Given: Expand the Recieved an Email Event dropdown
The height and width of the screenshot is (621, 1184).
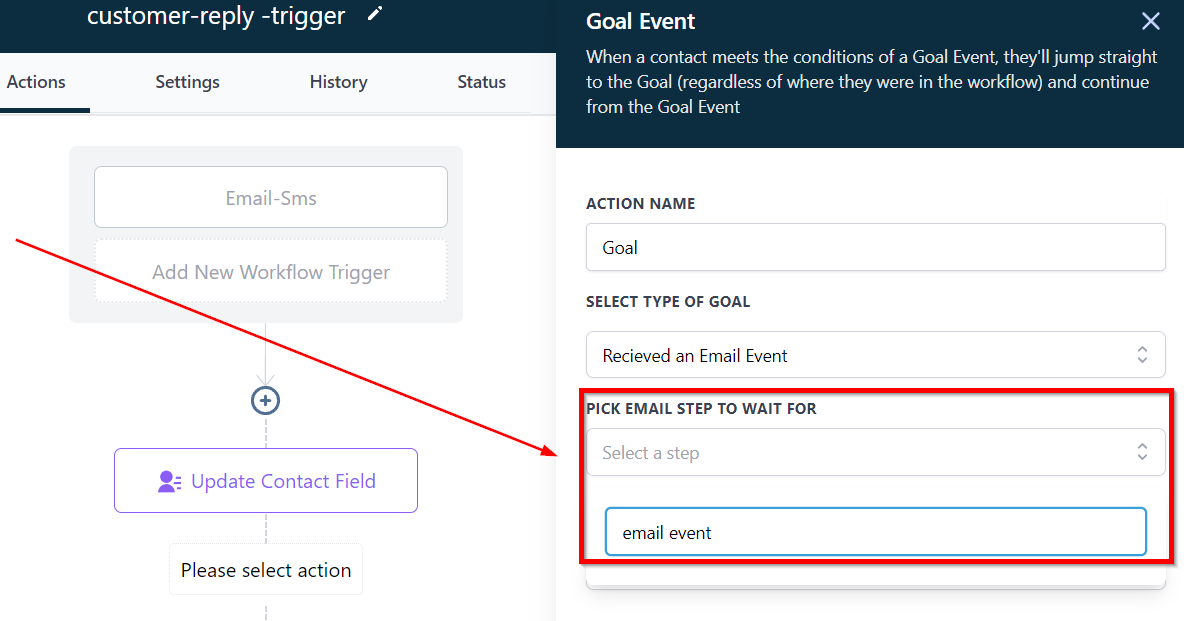Looking at the screenshot, I should (860, 355).
